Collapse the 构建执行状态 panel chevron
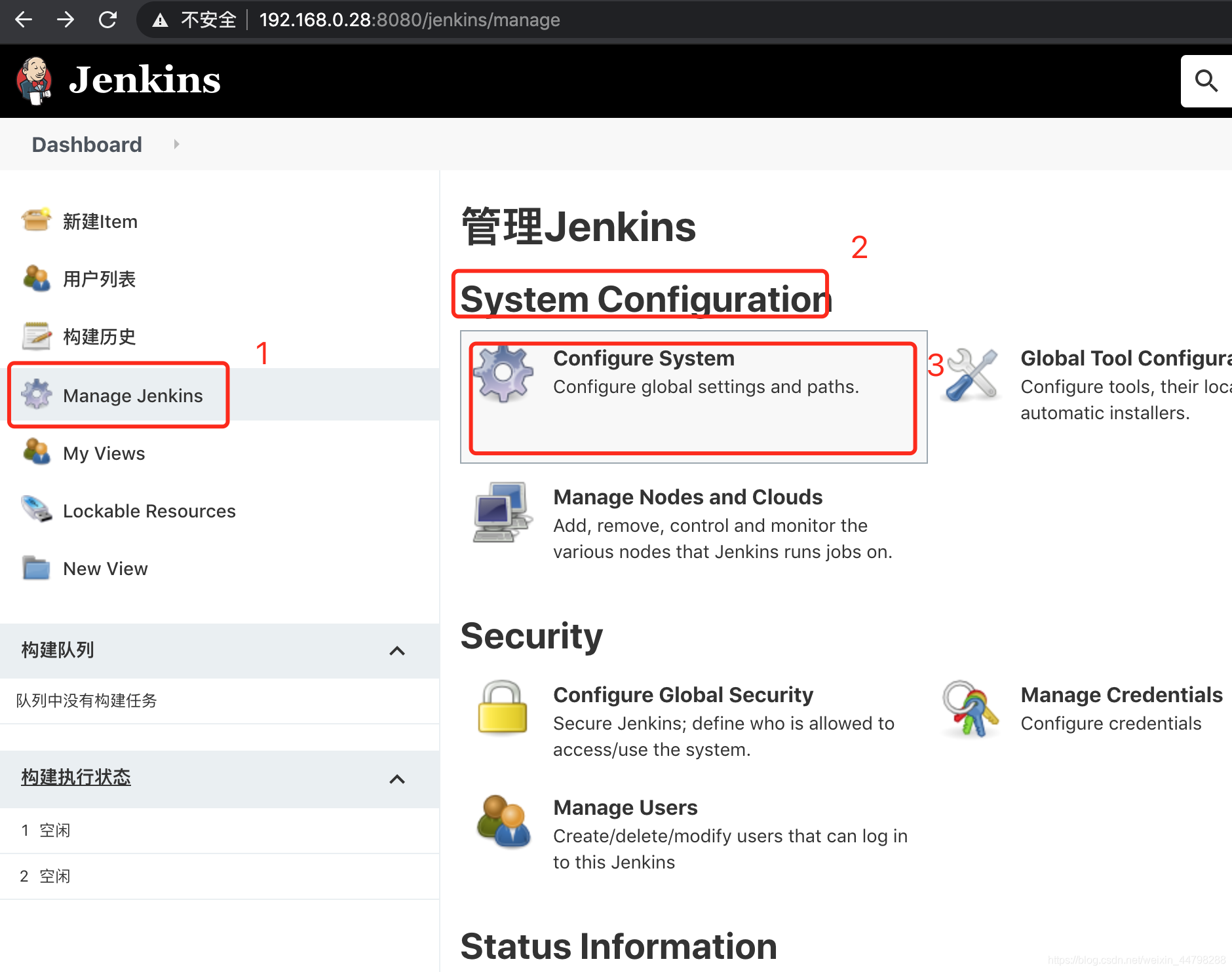 (x=397, y=779)
